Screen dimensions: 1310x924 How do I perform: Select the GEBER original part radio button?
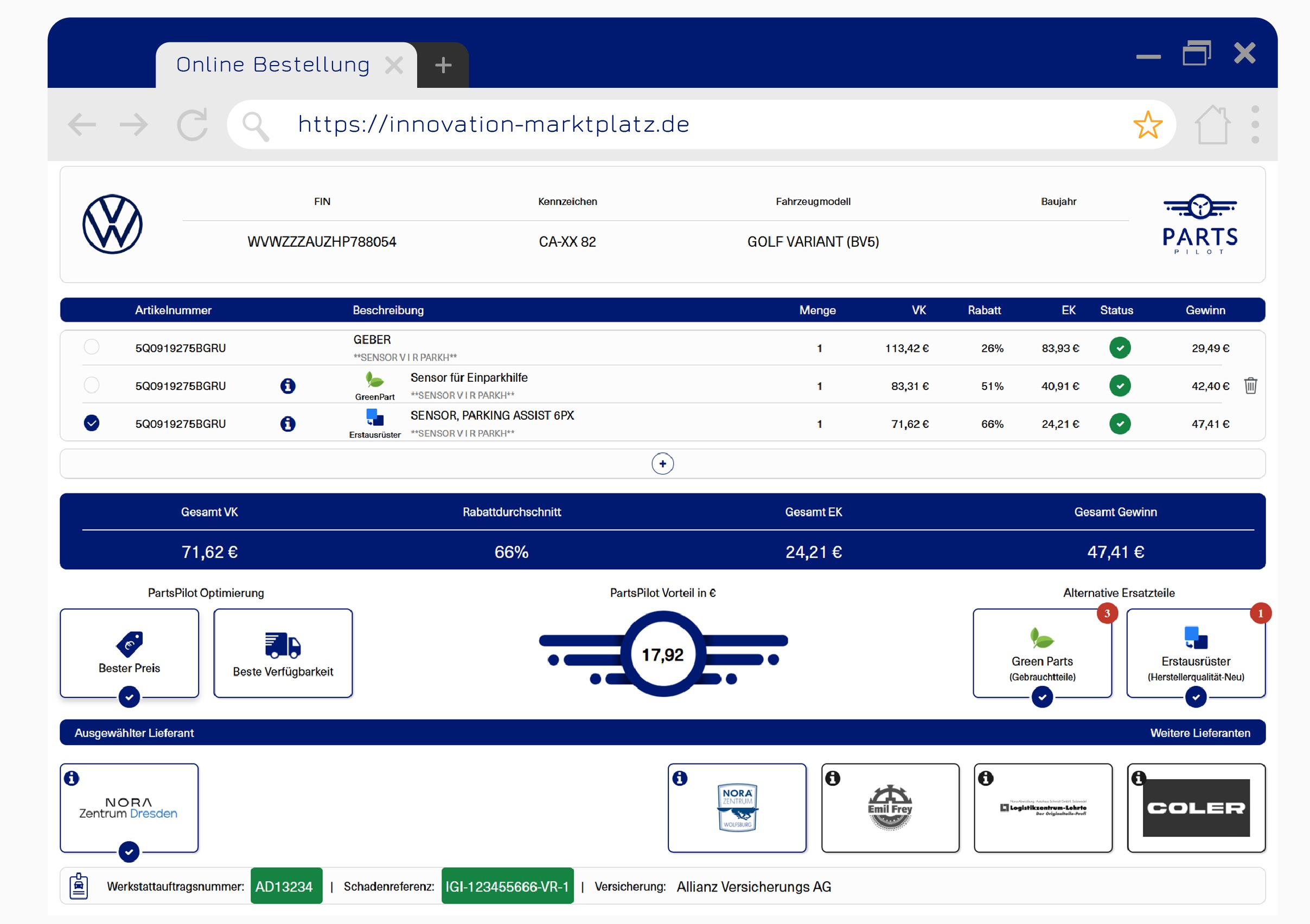click(92, 347)
